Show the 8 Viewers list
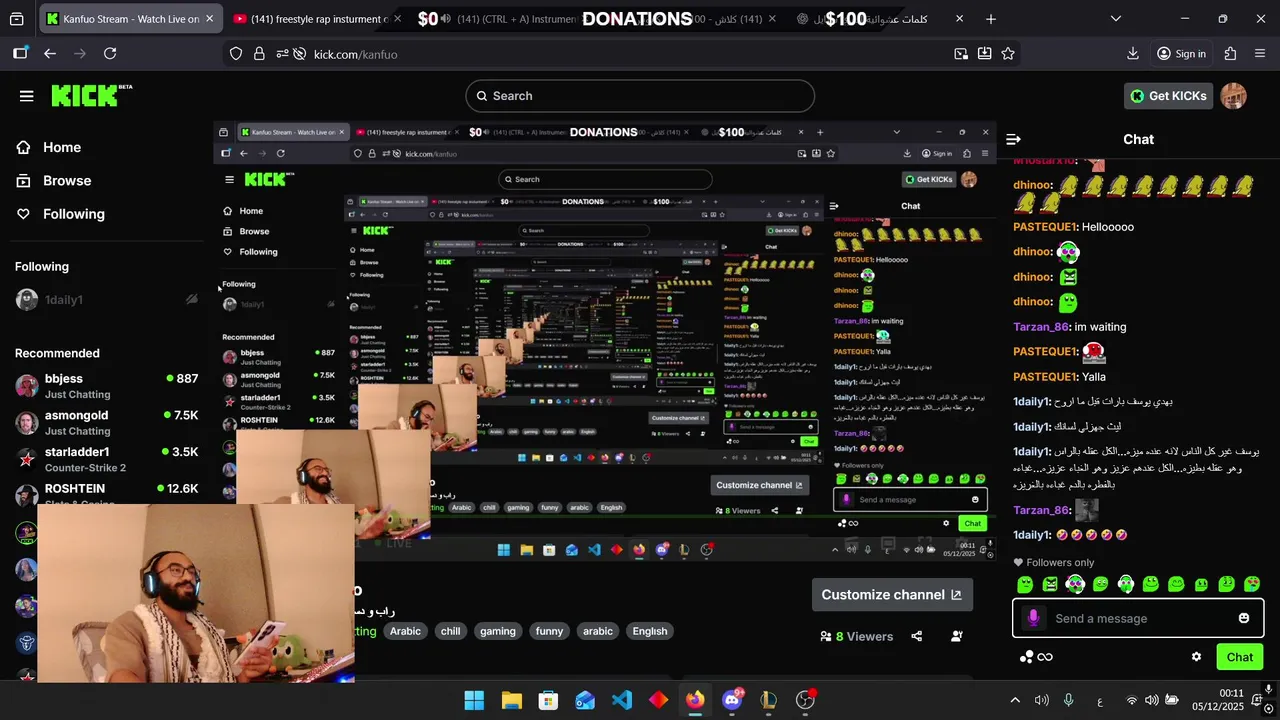The image size is (1280, 720). [856, 636]
